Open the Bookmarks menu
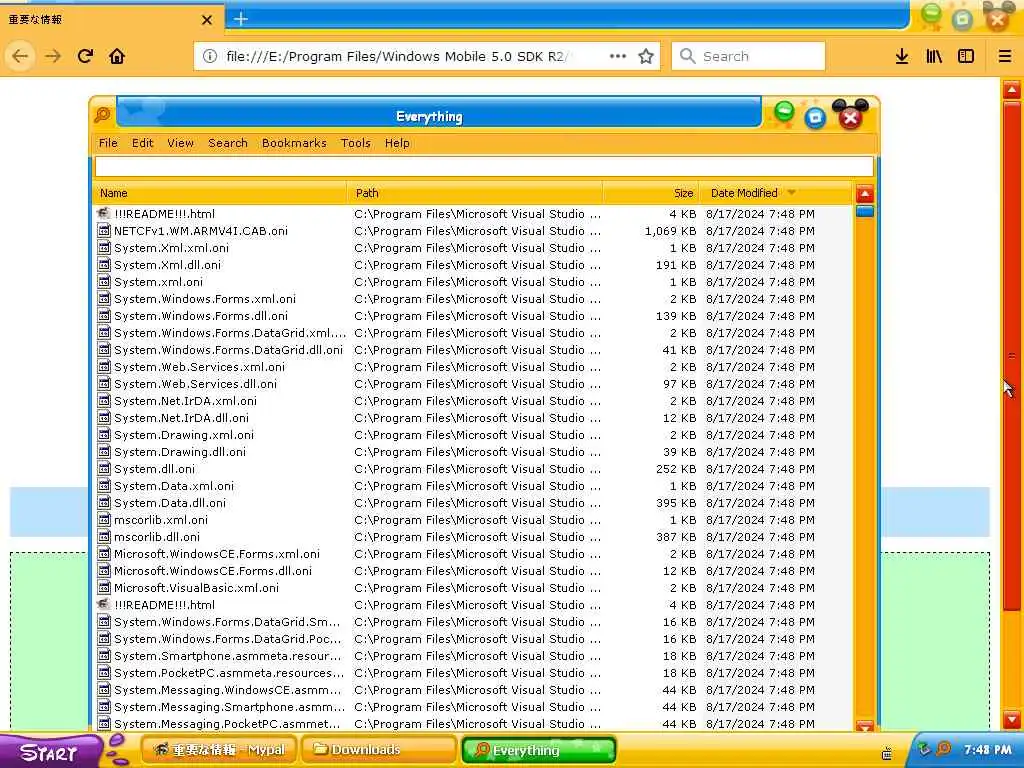 (294, 143)
